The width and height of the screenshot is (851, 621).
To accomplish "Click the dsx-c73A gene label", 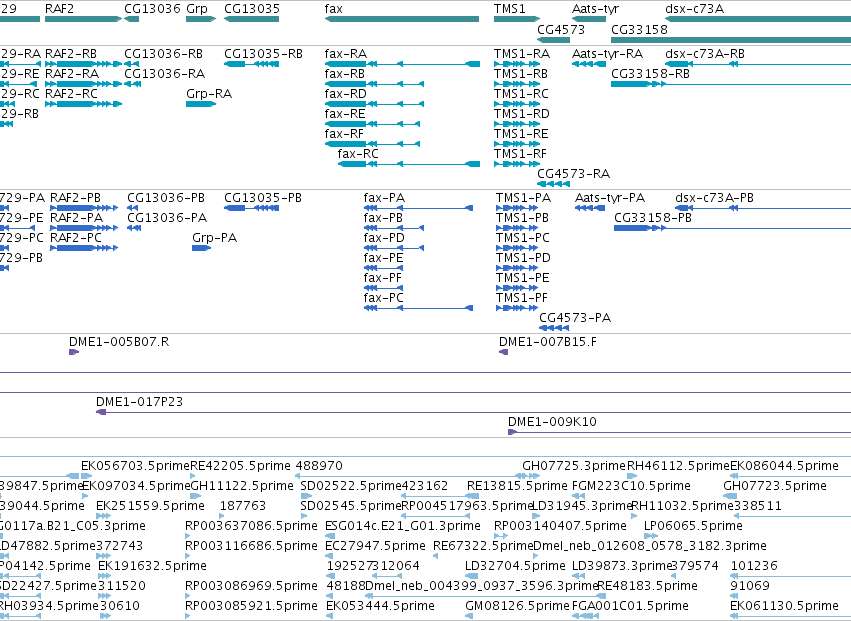I will coord(694,9).
